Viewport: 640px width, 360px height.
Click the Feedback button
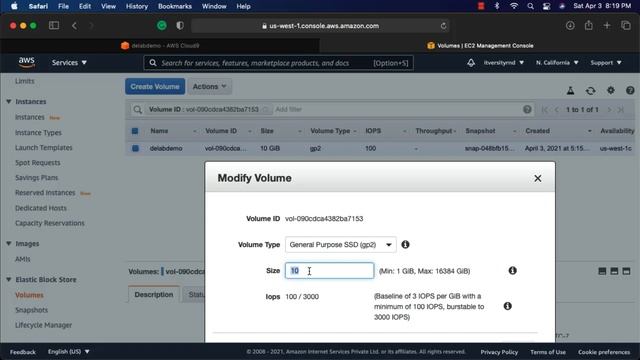pos(23,352)
